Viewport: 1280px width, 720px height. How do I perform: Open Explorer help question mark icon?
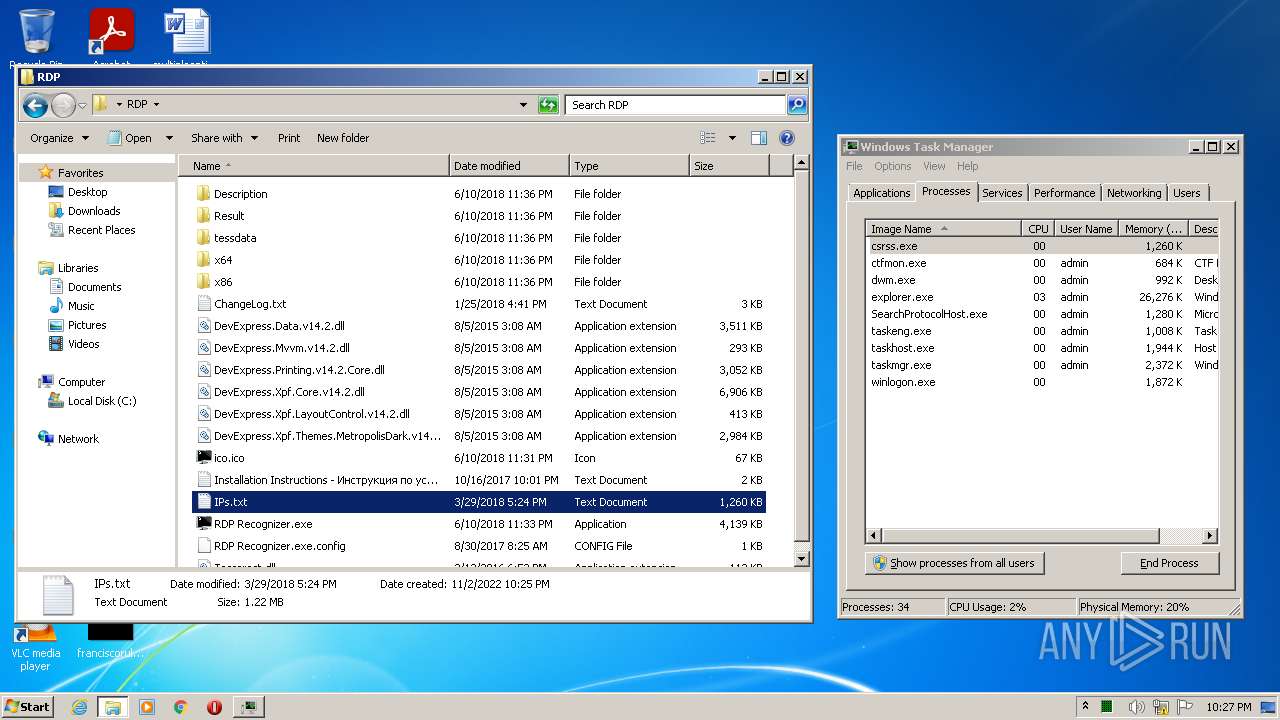(787, 138)
